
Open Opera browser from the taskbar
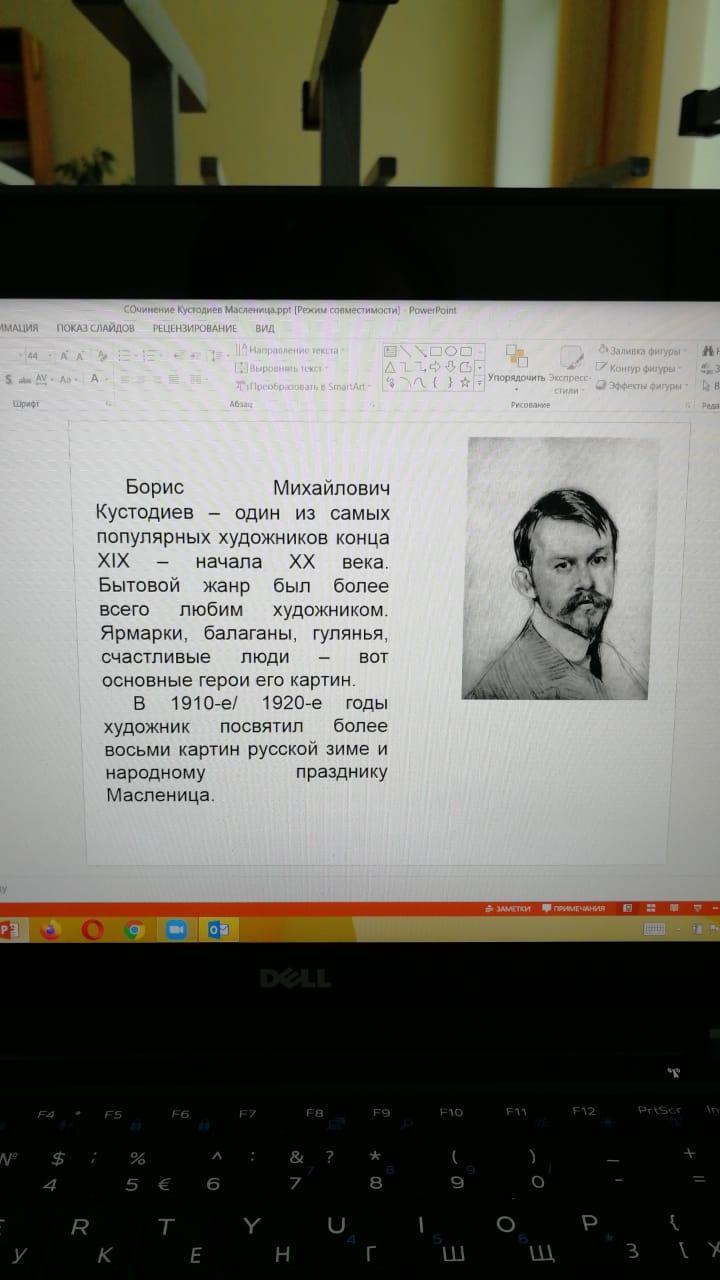[92, 930]
